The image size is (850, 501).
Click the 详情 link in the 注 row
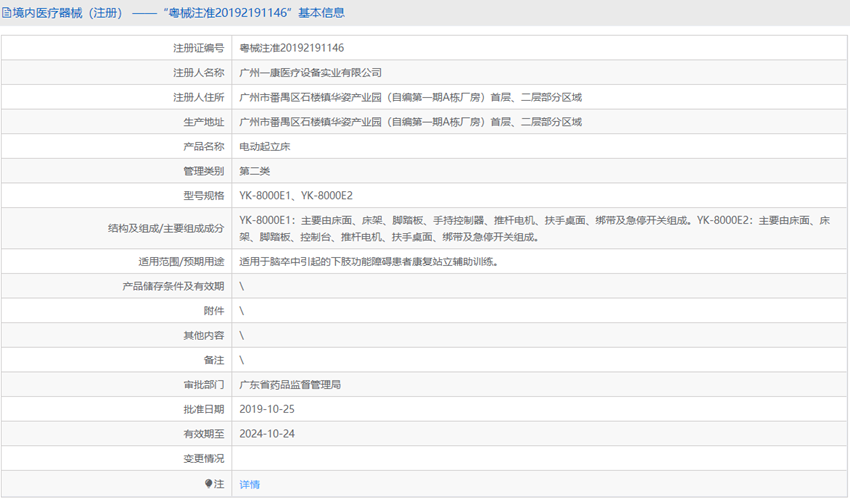[x=249, y=484]
